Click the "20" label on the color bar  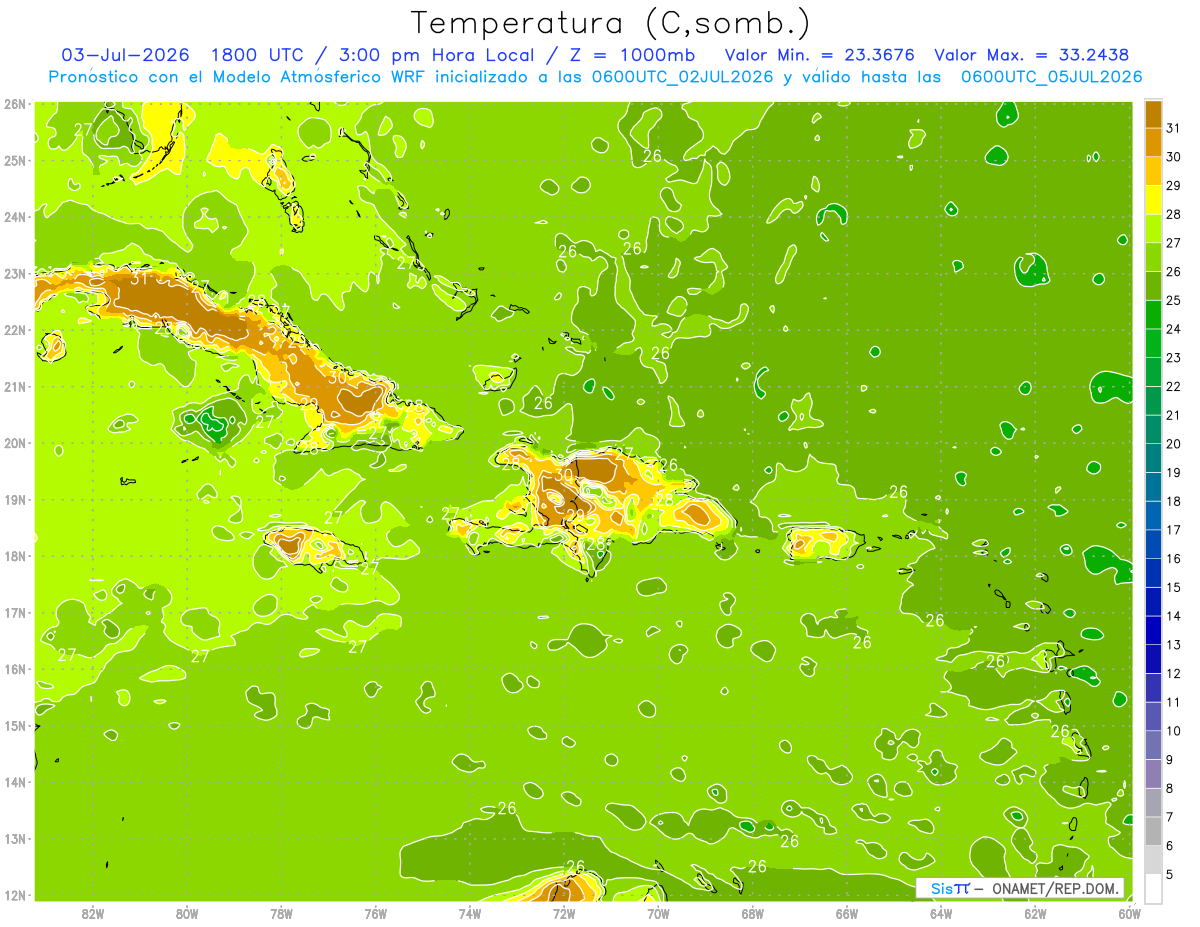pyautogui.click(x=1174, y=443)
